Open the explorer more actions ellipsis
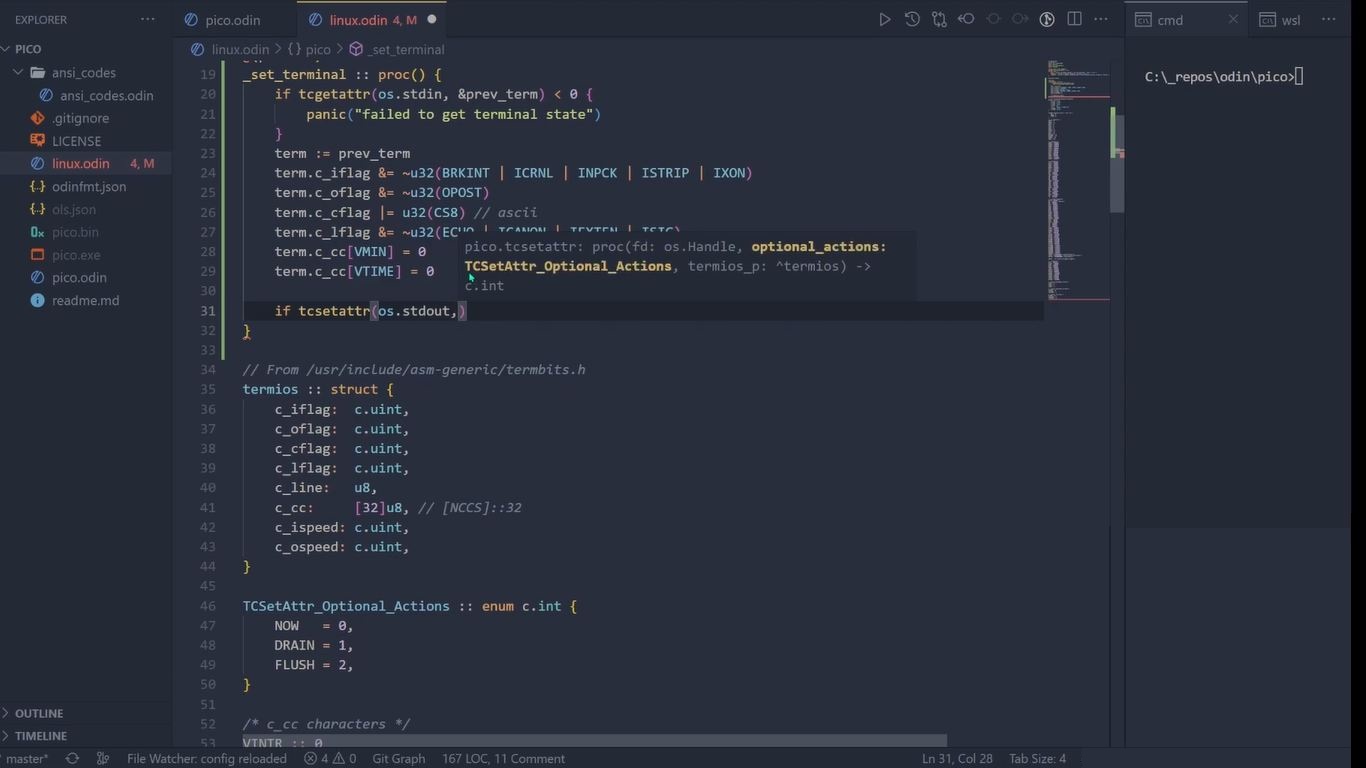Screen dimensions: 1366x768 pyautogui.click(x=148, y=19)
